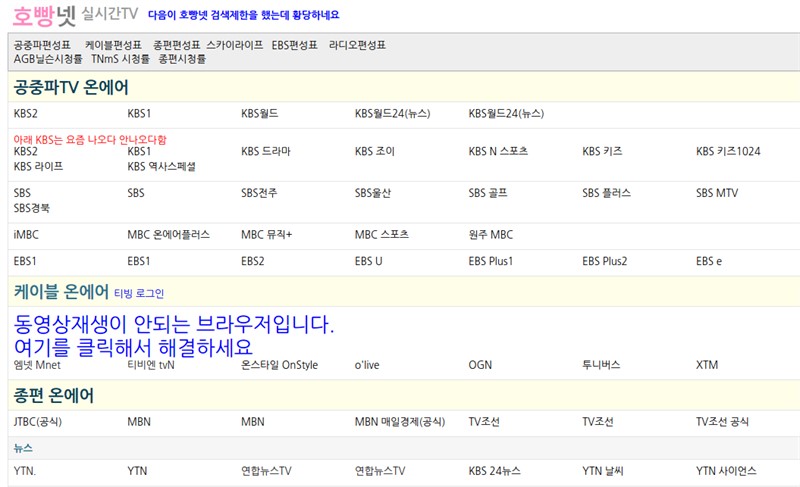Open the SBS MTV channel

pyautogui.click(x=717, y=193)
